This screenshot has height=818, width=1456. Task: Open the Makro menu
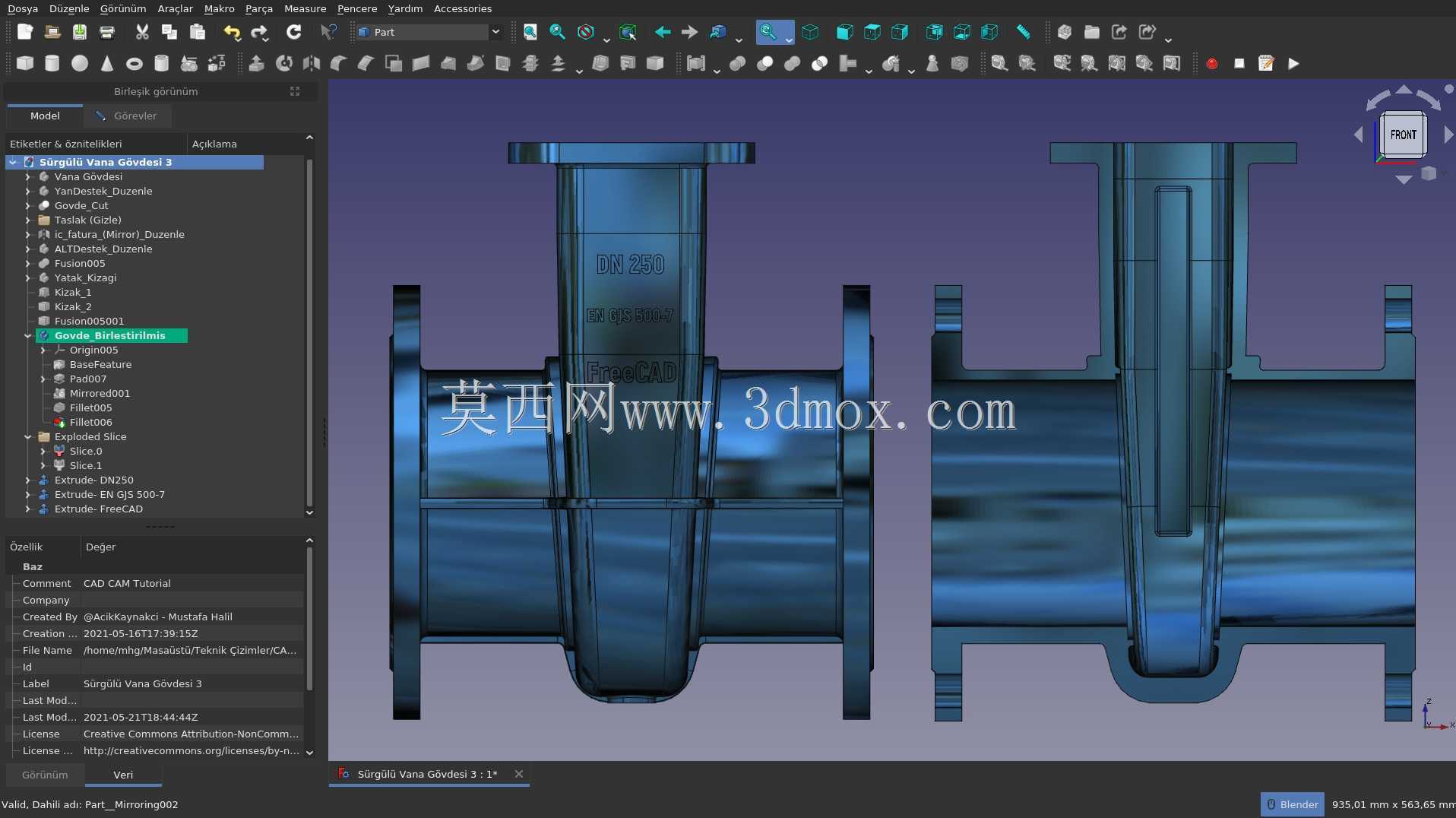tap(219, 8)
